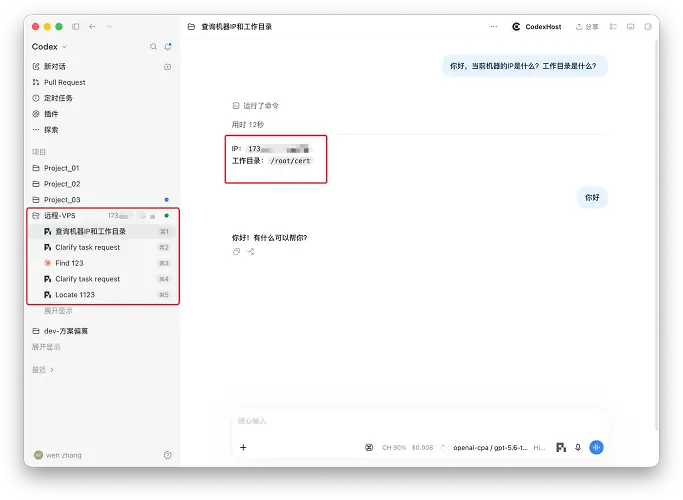683x500 pixels.
Task: Start a new chat via 新对话
Action: click(x=55, y=66)
